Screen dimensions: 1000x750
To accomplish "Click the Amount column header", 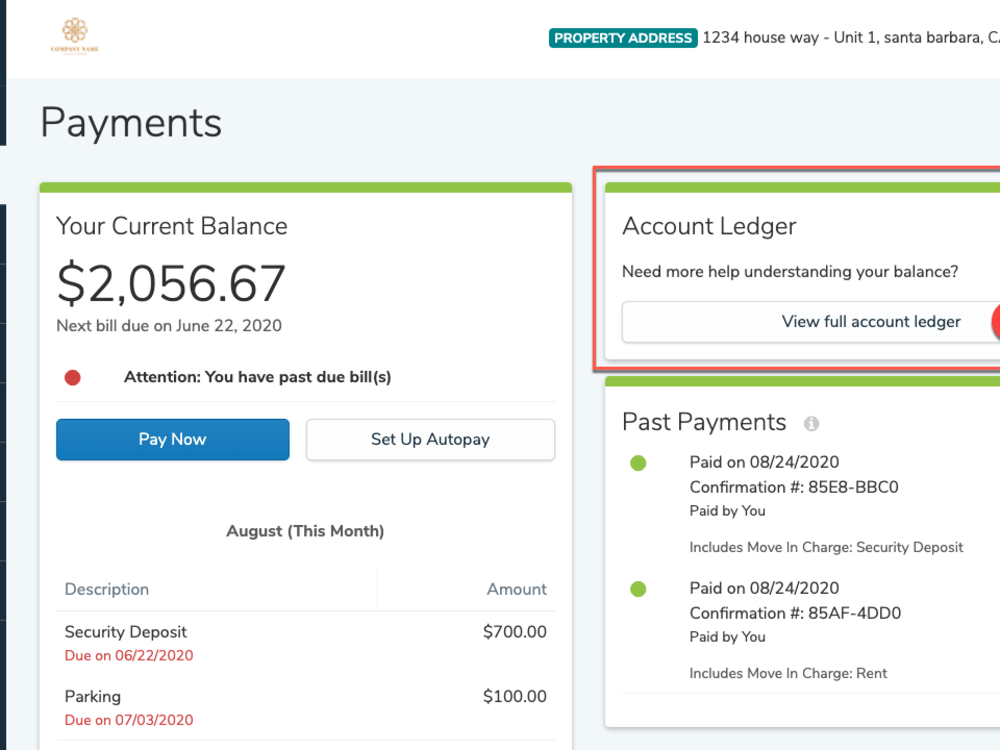I will [x=517, y=589].
